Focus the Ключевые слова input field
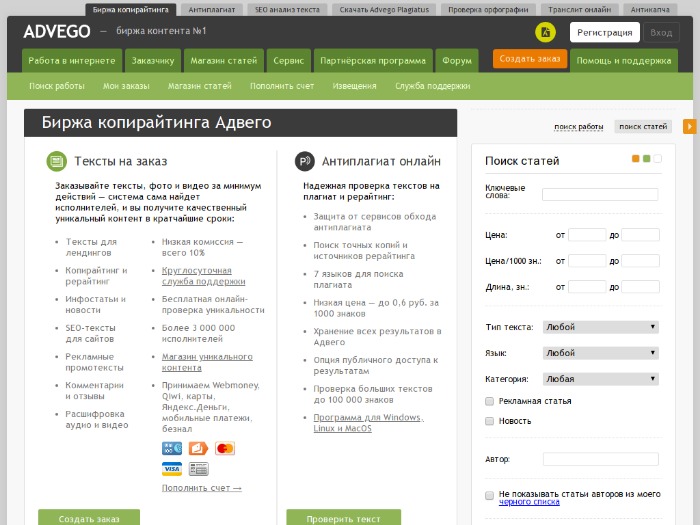700x525 pixels. [600, 194]
